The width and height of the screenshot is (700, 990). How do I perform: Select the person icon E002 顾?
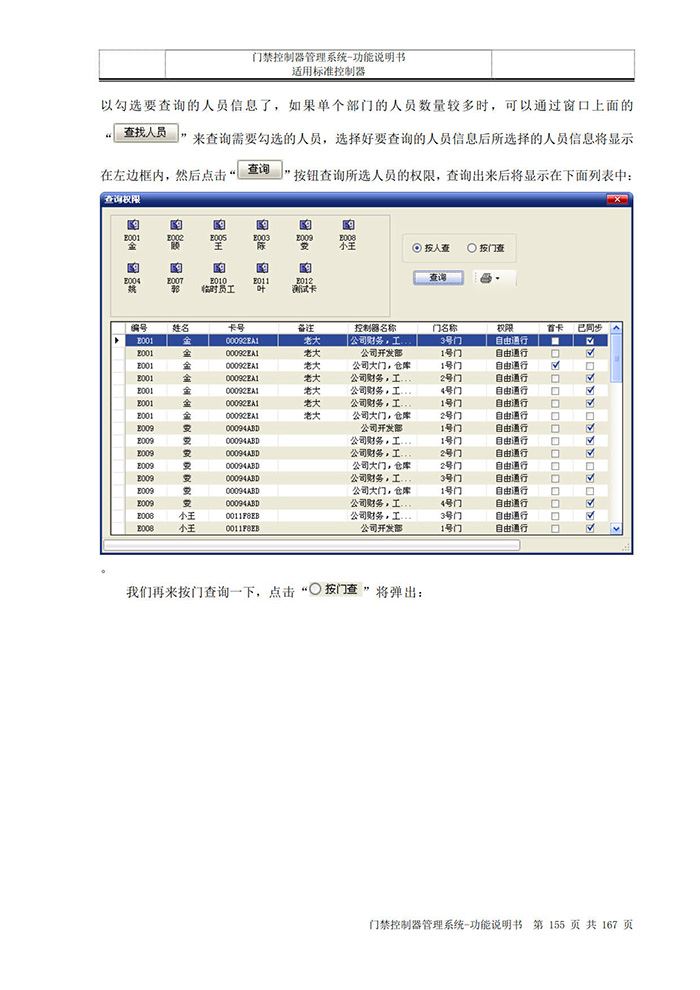coord(175,234)
